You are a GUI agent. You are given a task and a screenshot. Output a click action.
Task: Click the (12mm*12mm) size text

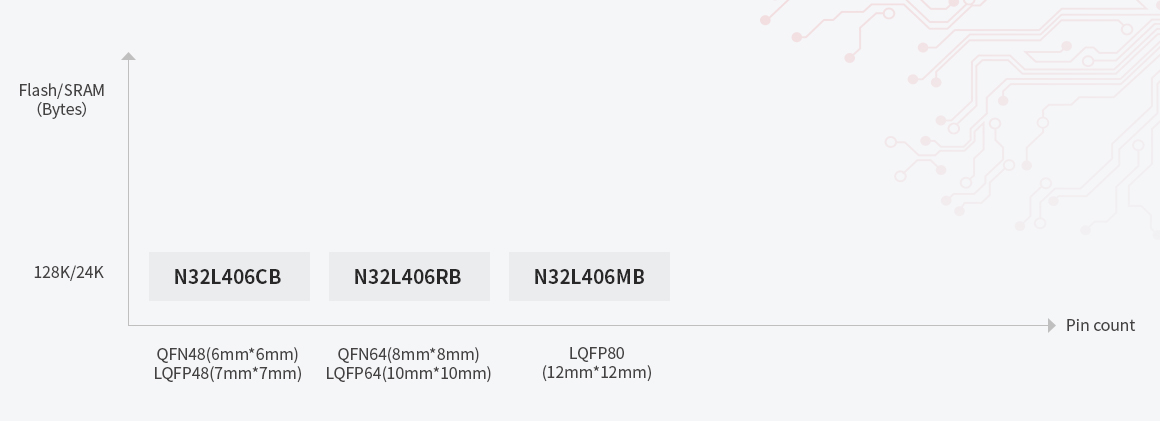(596, 372)
